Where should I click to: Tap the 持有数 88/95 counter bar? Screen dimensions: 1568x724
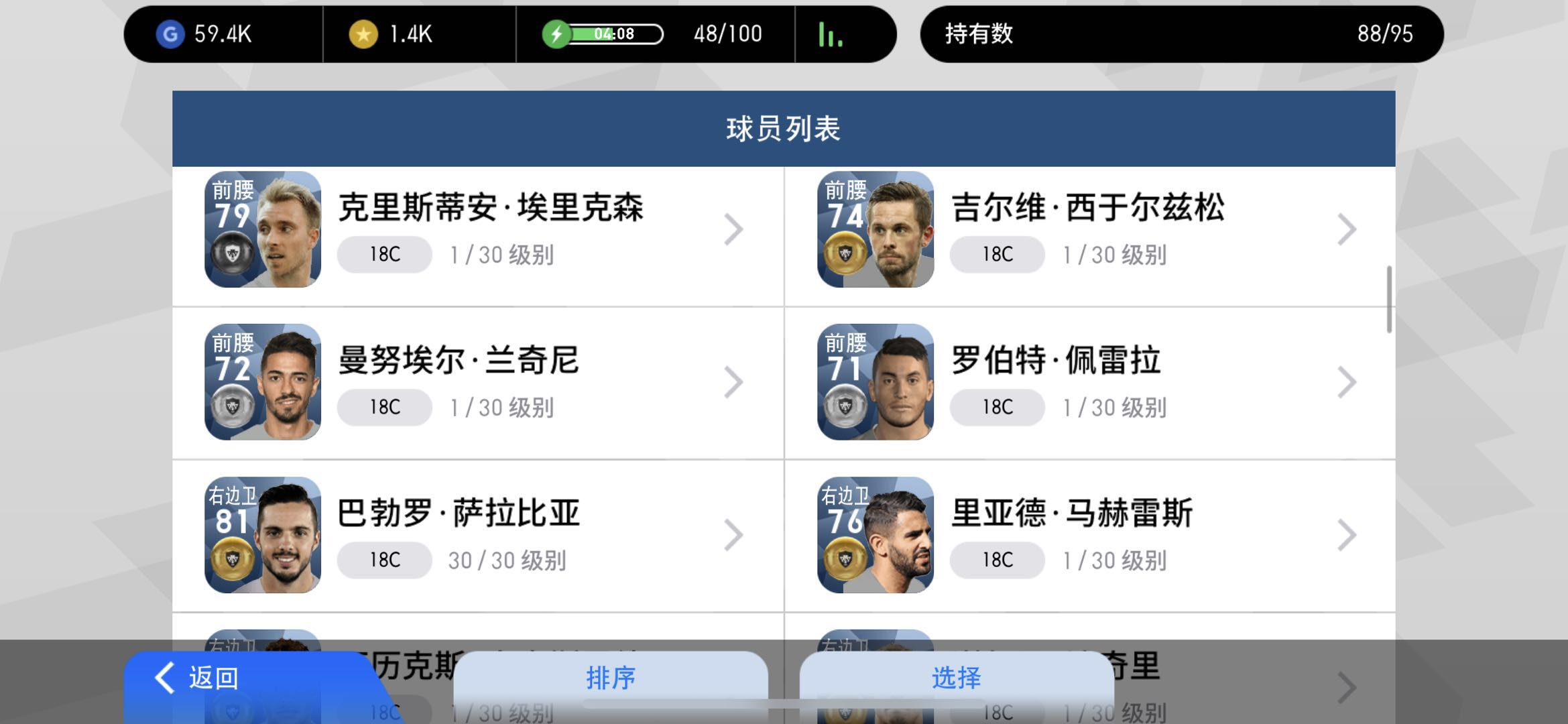click(1182, 34)
